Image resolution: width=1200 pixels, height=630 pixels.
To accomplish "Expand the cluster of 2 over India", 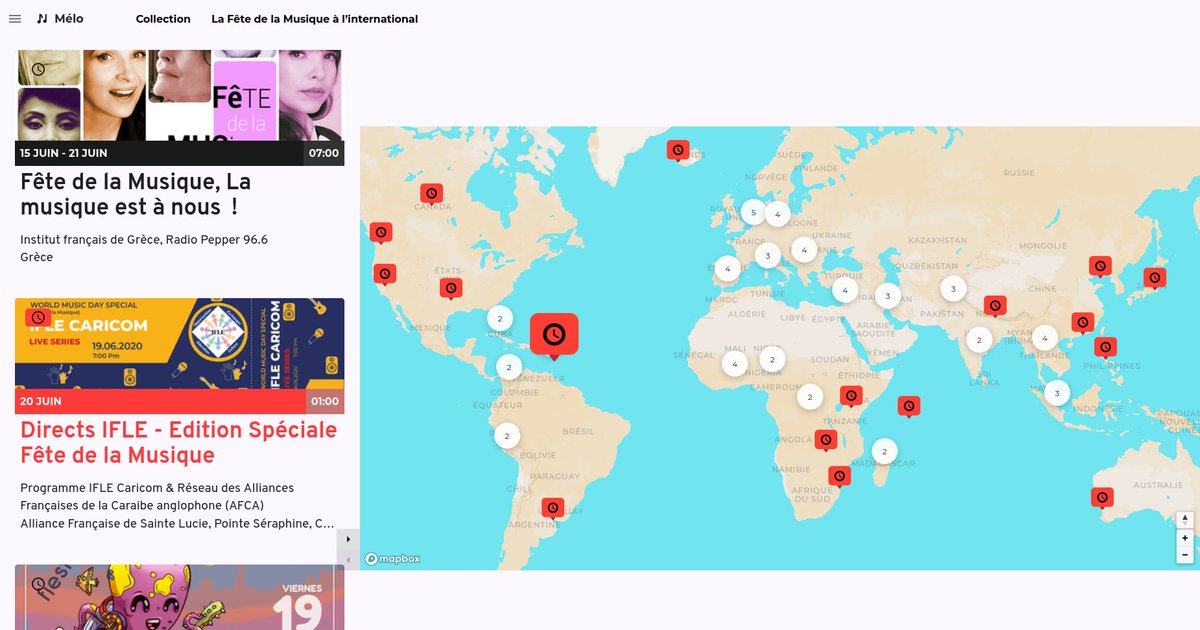I will click(979, 340).
